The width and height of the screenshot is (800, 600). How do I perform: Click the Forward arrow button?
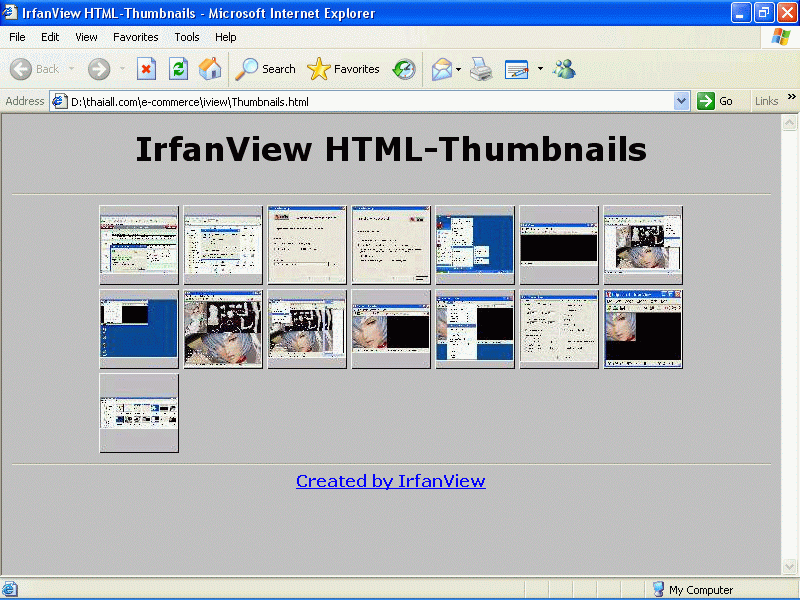coord(99,69)
